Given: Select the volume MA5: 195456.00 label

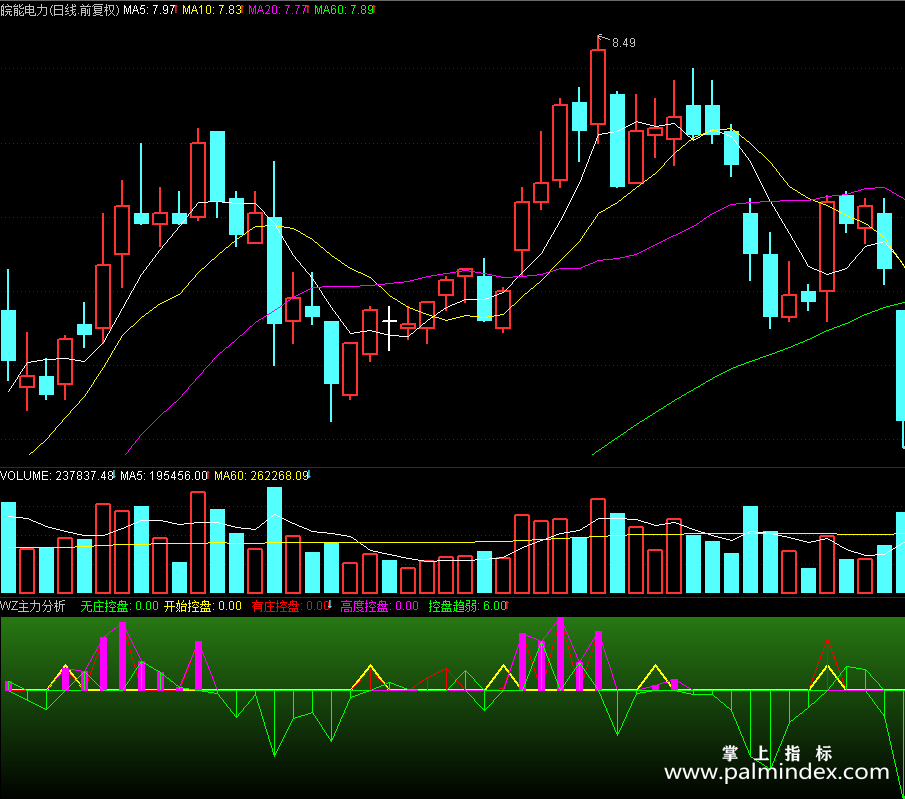Looking at the screenshot, I should 164,476.
